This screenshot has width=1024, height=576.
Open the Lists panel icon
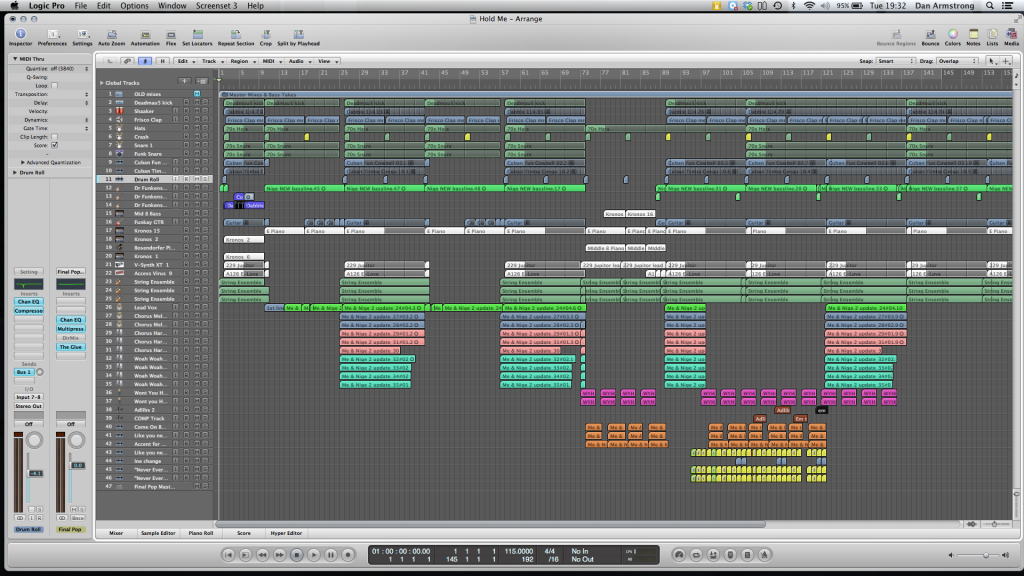pos(992,37)
